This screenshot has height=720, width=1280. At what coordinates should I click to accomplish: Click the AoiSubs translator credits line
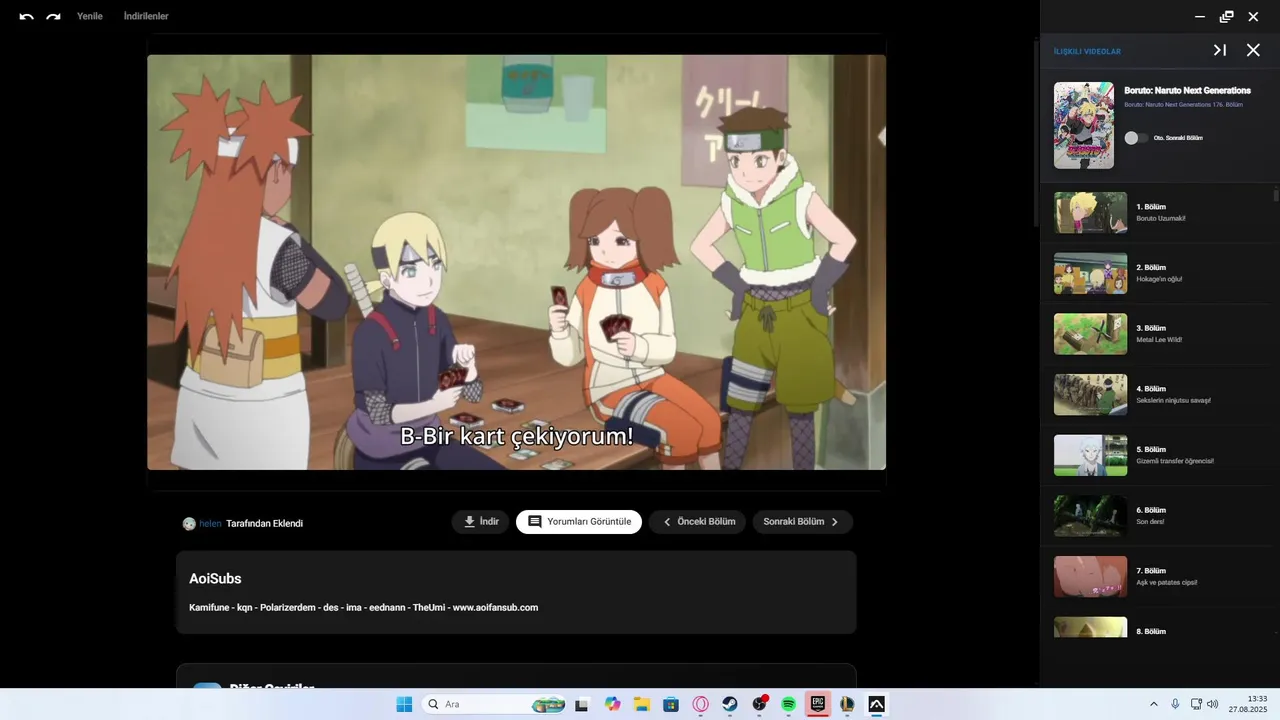tap(363, 607)
